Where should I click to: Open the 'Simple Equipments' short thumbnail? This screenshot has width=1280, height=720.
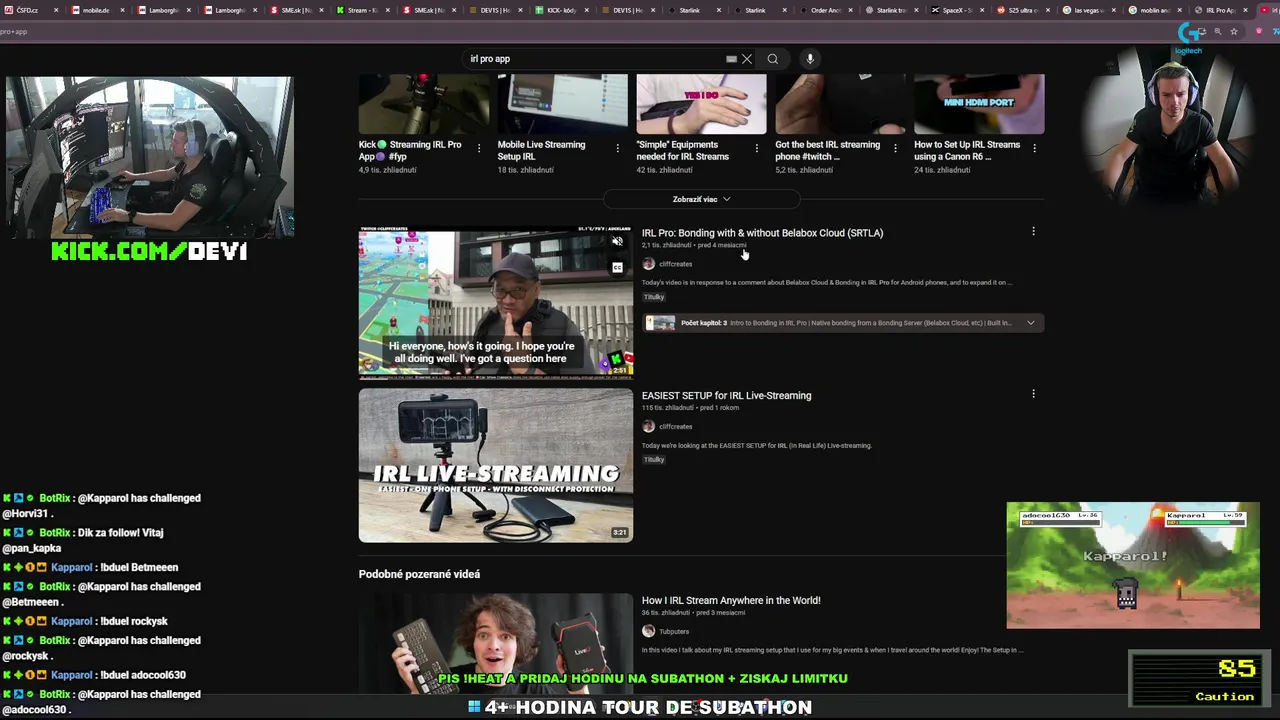coord(701,103)
